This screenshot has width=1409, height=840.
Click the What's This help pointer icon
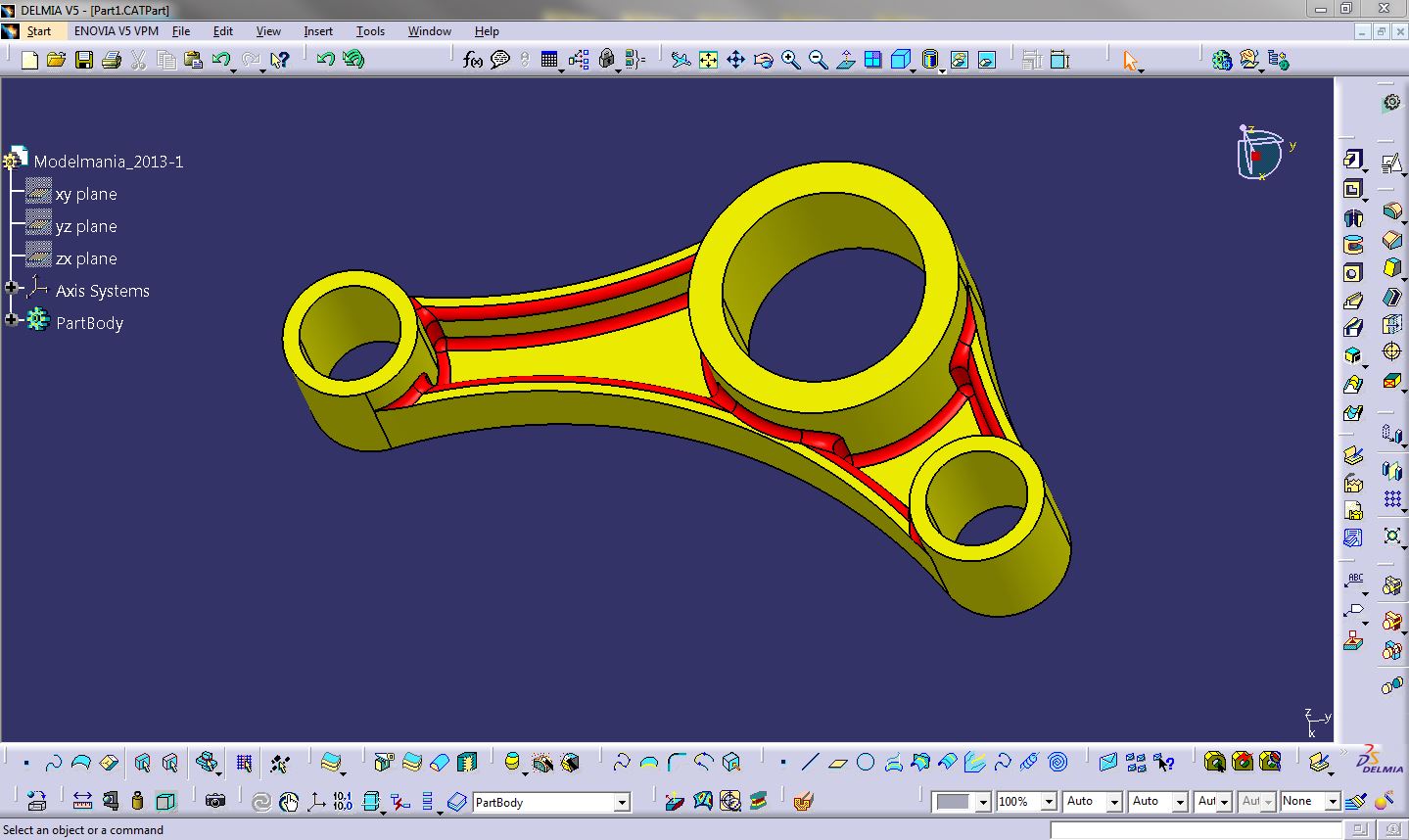tap(279, 60)
